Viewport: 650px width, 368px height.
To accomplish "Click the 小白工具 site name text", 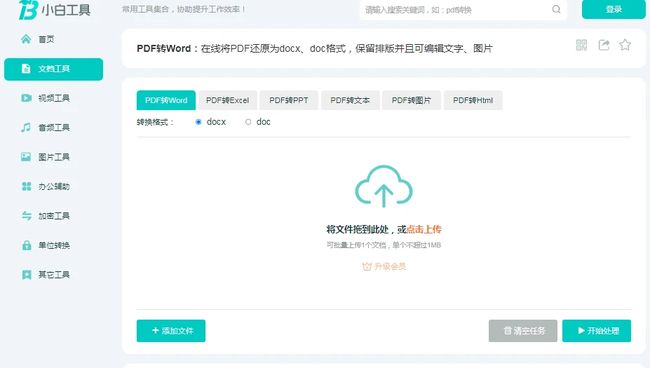I will 65,10.
